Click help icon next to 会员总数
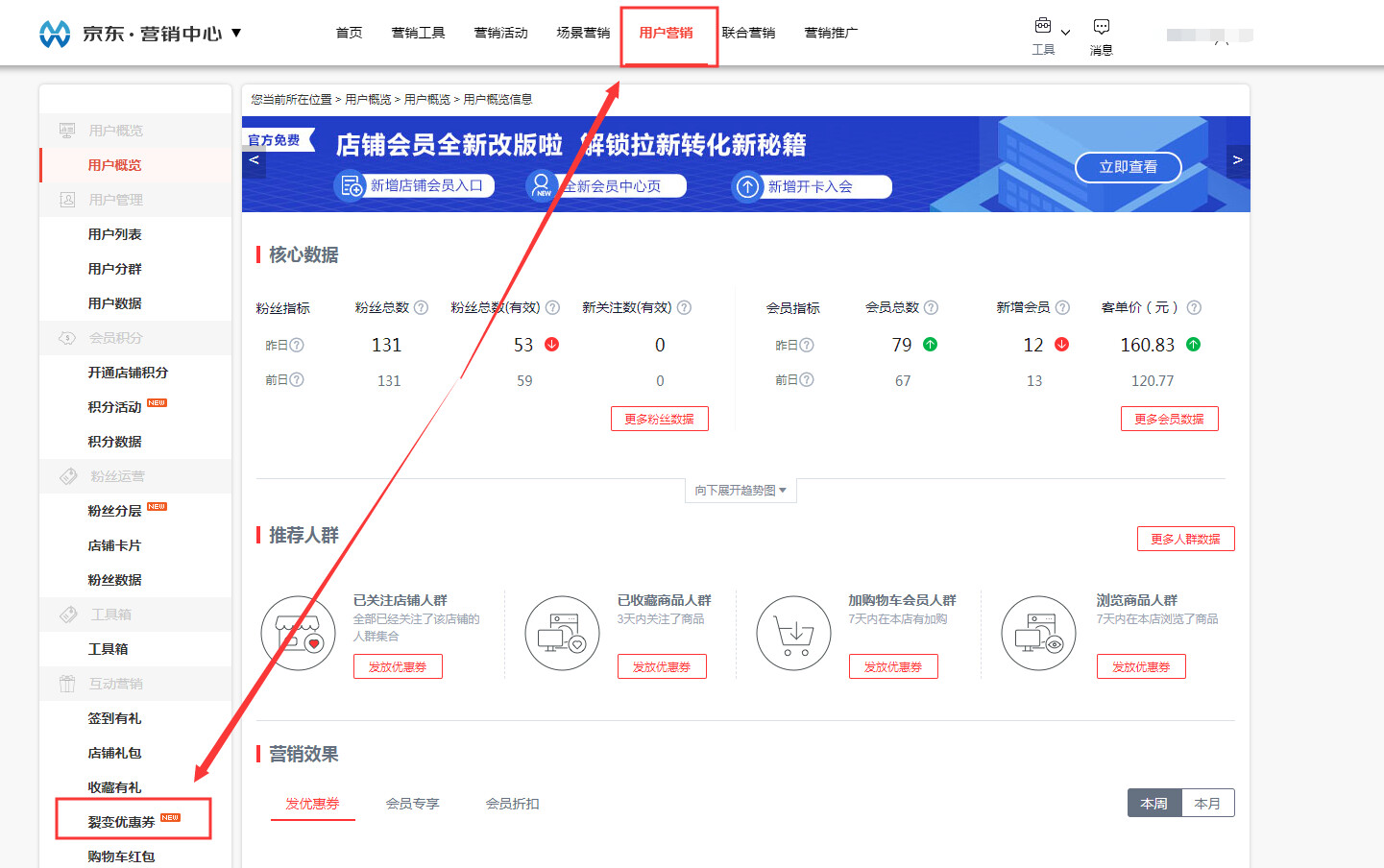1384x868 pixels. click(x=931, y=307)
